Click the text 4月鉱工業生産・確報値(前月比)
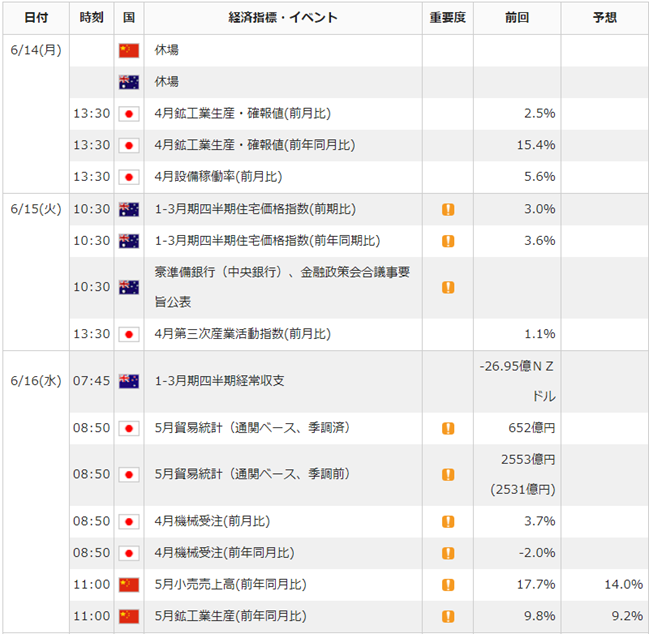 [243, 114]
